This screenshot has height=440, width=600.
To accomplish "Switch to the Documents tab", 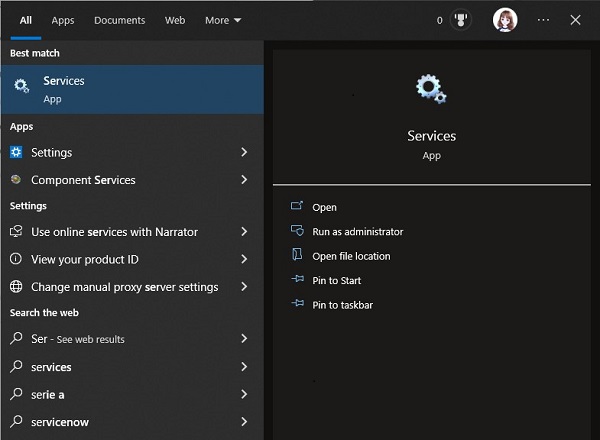I will point(119,20).
